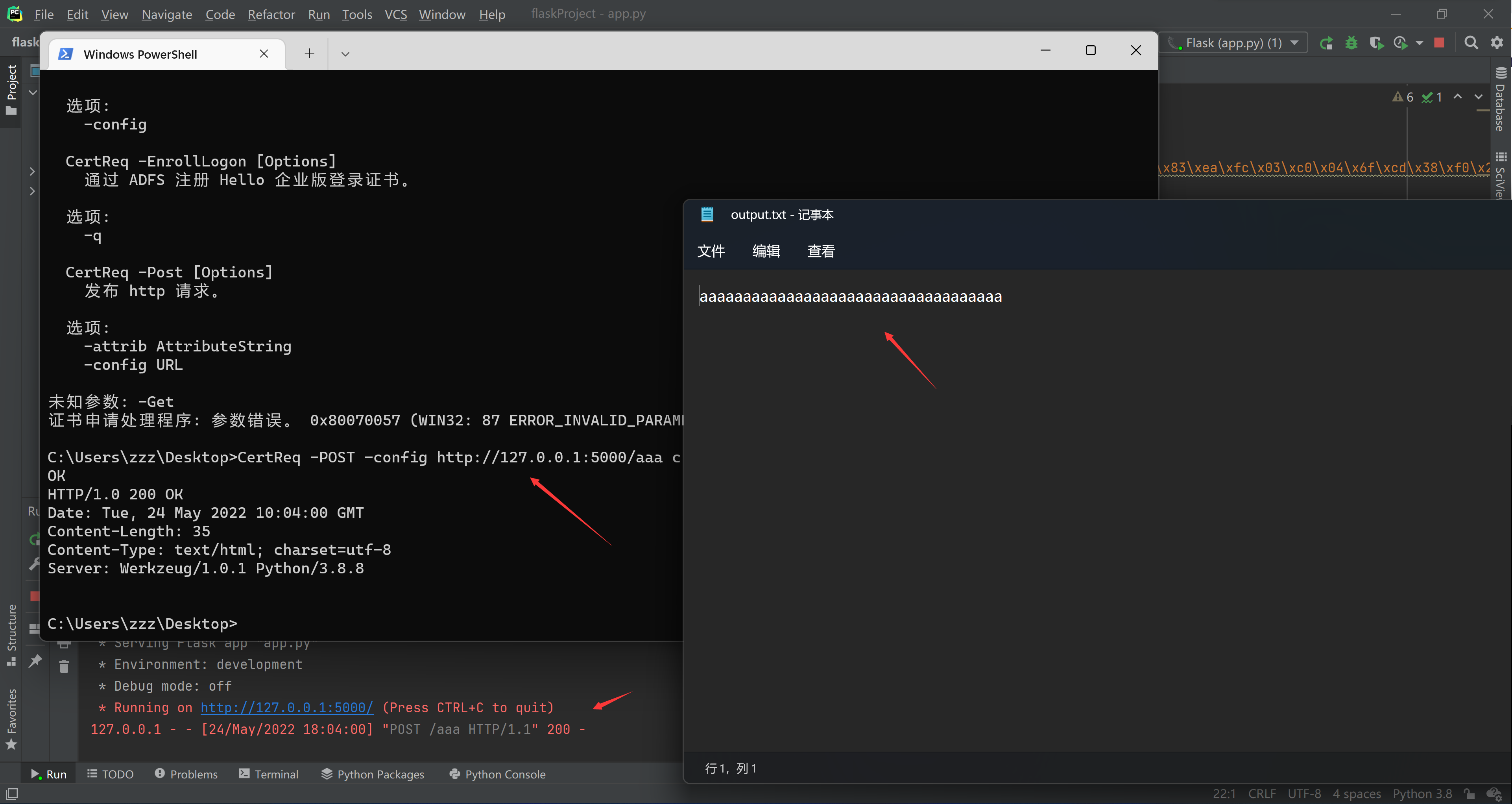Open the Python Console tab
The image size is (1512, 804).
point(498,774)
